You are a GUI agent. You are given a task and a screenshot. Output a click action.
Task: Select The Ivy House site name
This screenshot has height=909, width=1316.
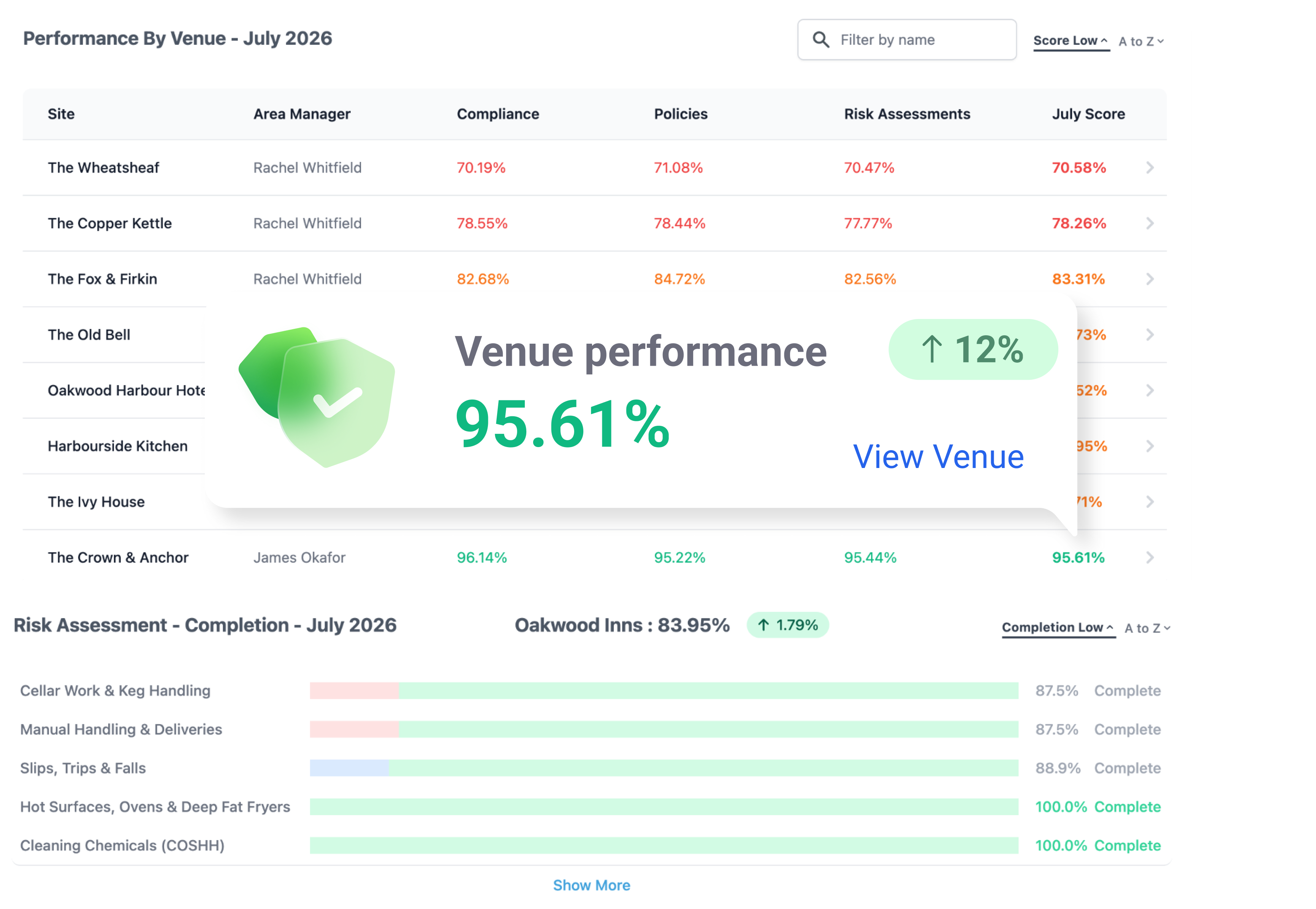(x=96, y=502)
